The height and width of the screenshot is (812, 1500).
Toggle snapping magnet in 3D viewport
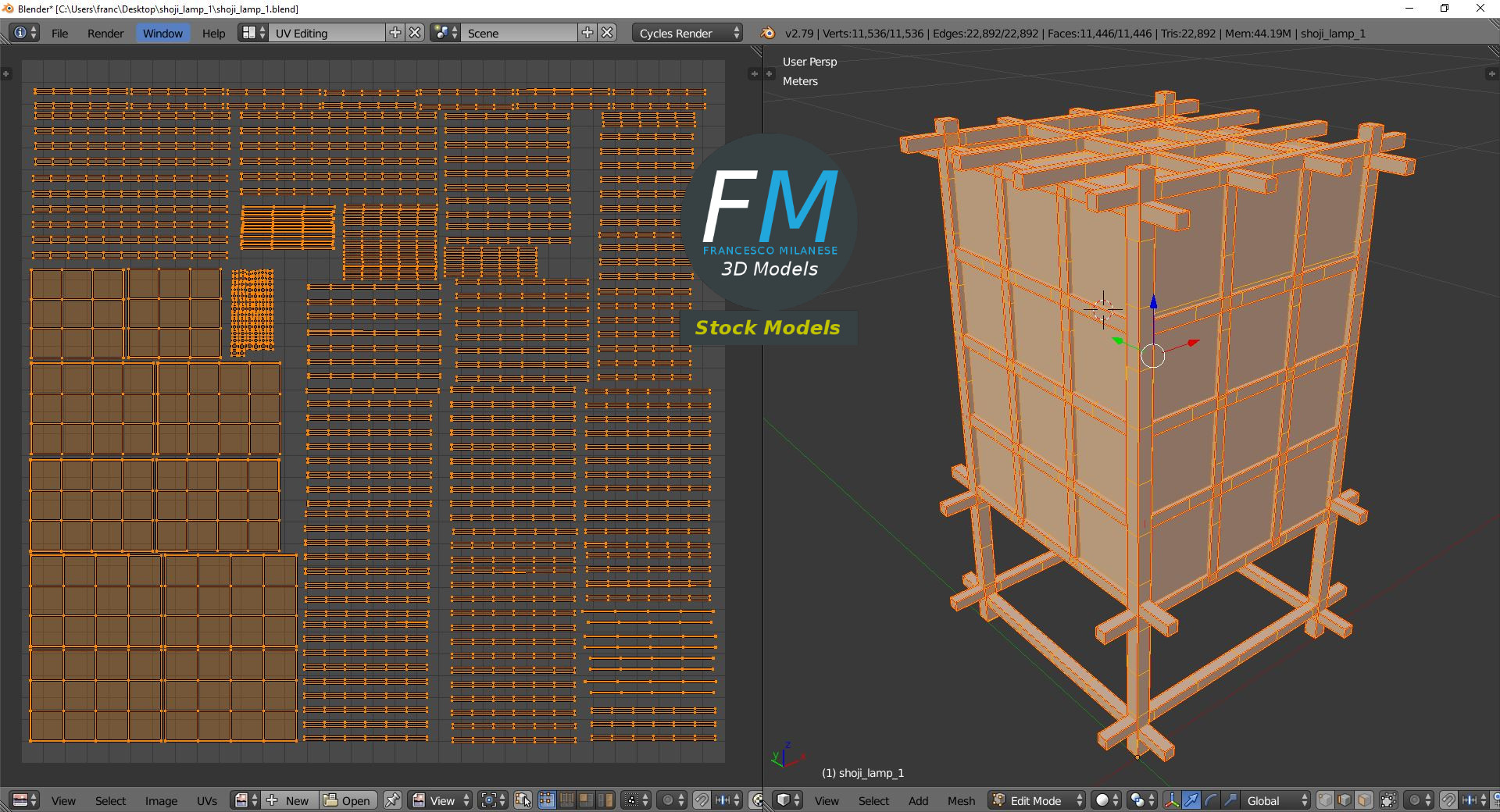click(1448, 800)
